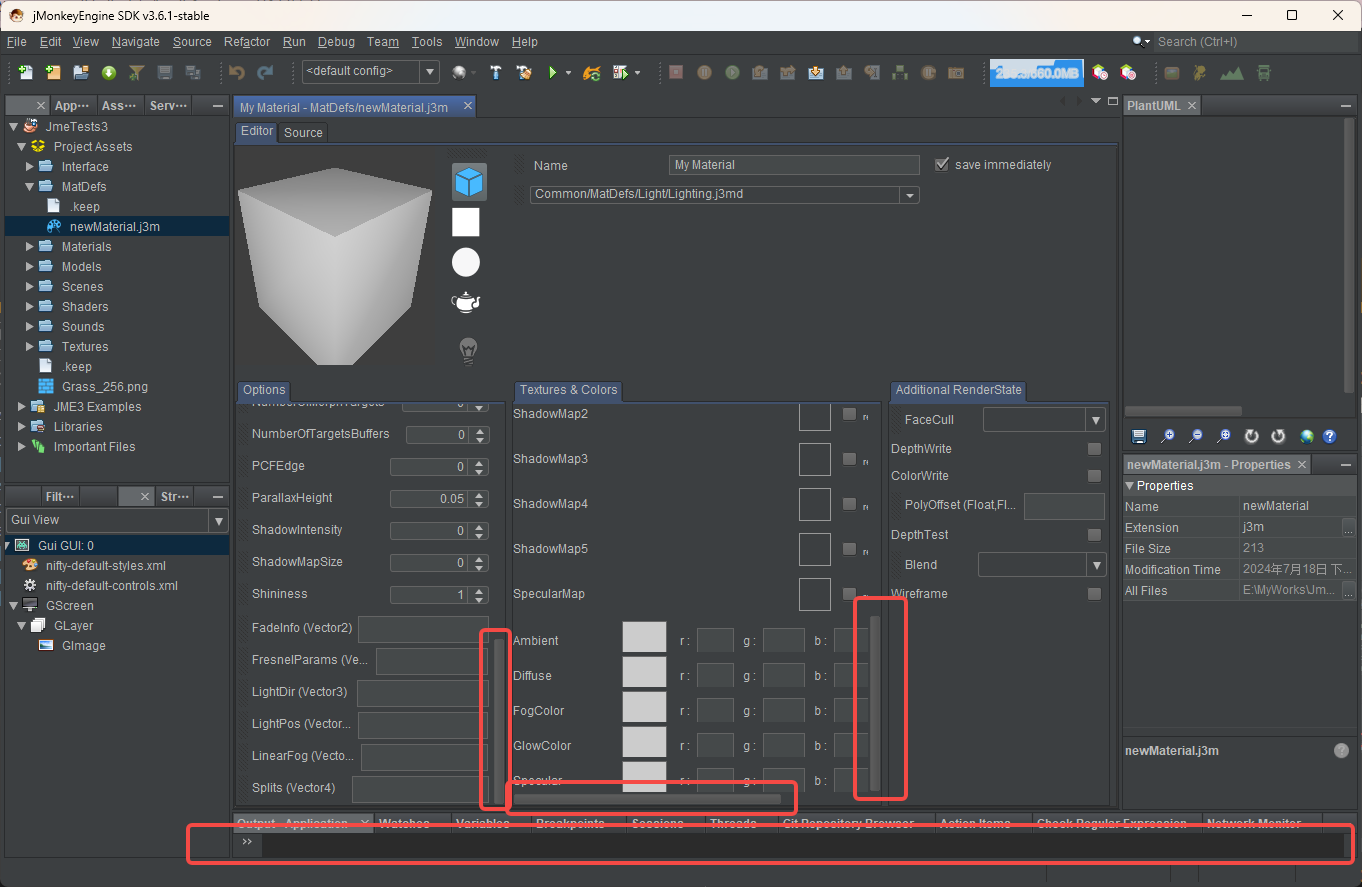Click the New File toolbar icon
Image resolution: width=1362 pixels, height=887 pixels.
[25, 72]
